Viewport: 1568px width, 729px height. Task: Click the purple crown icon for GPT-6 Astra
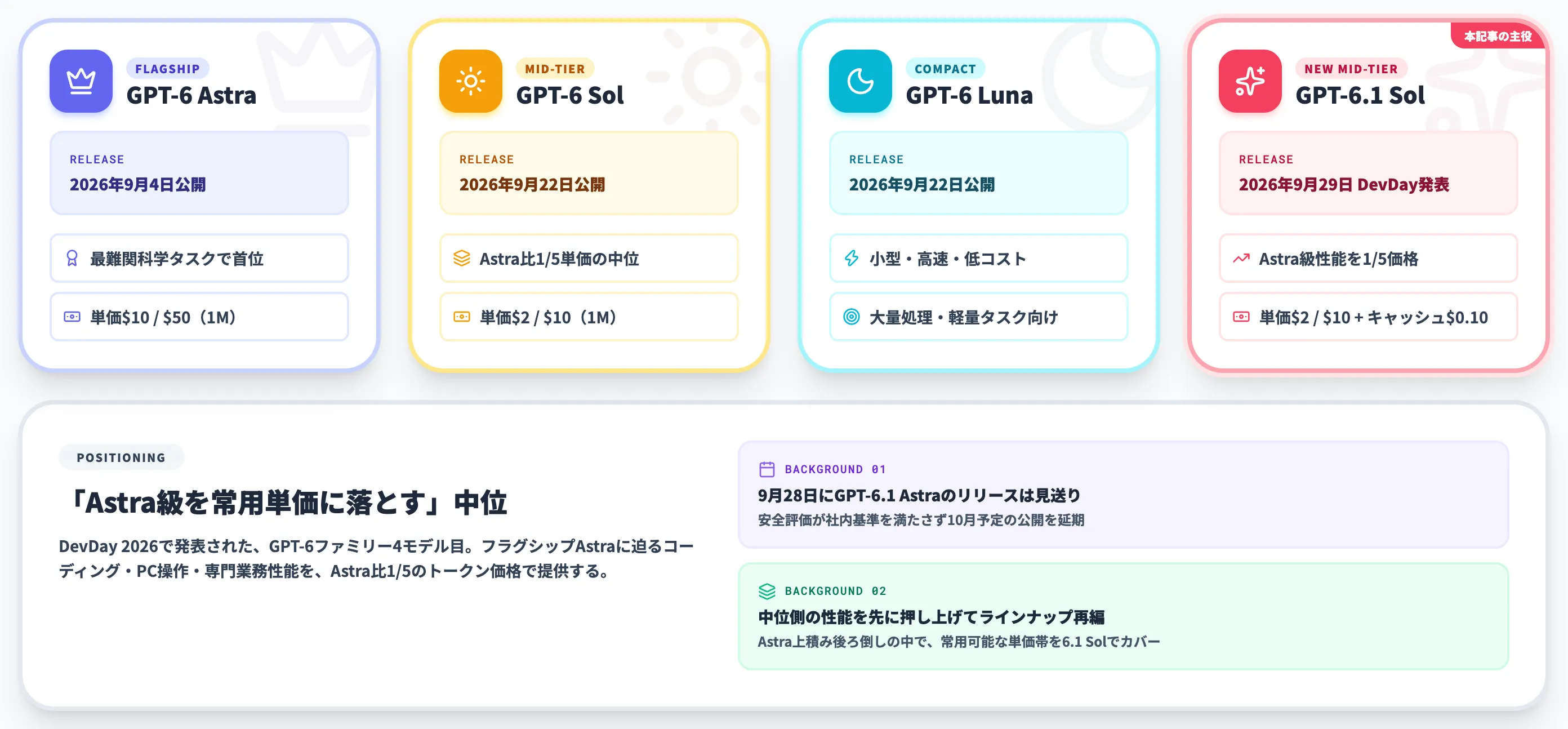click(81, 81)
